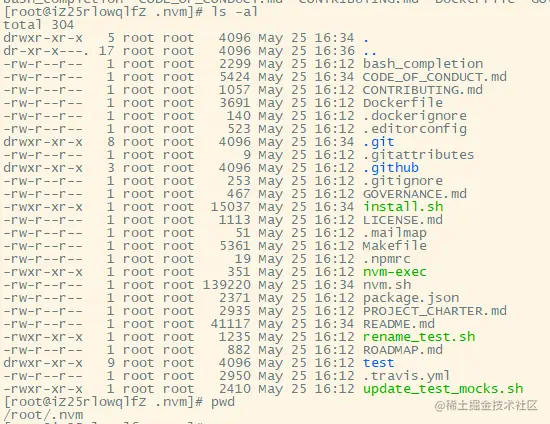This screenshot has width=550, height=424.
Task: Click the blue .git directory name
Action: 379,142
